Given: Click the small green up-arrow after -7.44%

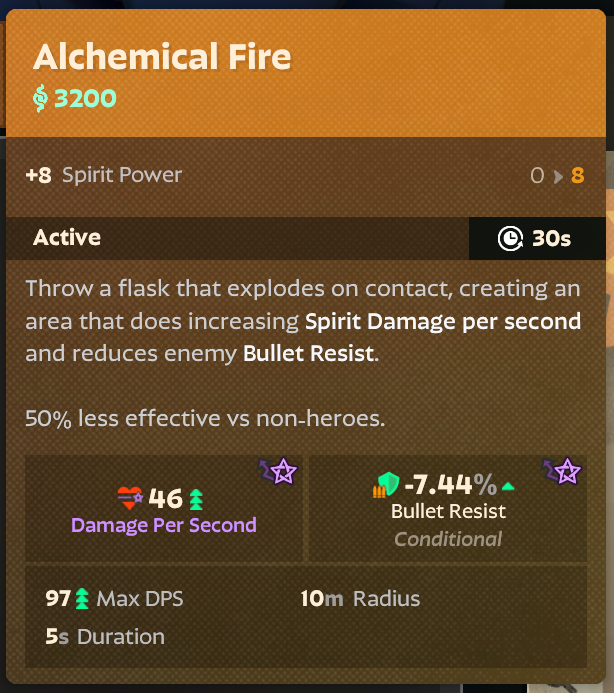Looking at the screenshot, I should coord(508,486).
